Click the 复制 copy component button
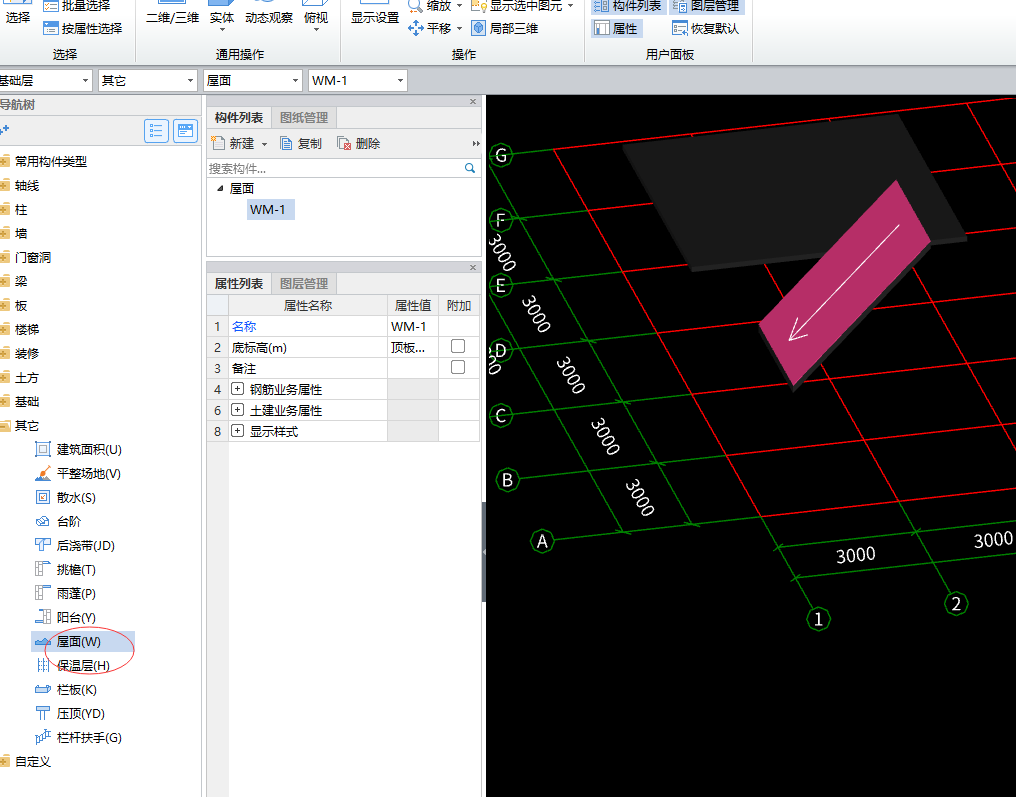This screenshot has height=797, width=1016. [x=301, y=143]
